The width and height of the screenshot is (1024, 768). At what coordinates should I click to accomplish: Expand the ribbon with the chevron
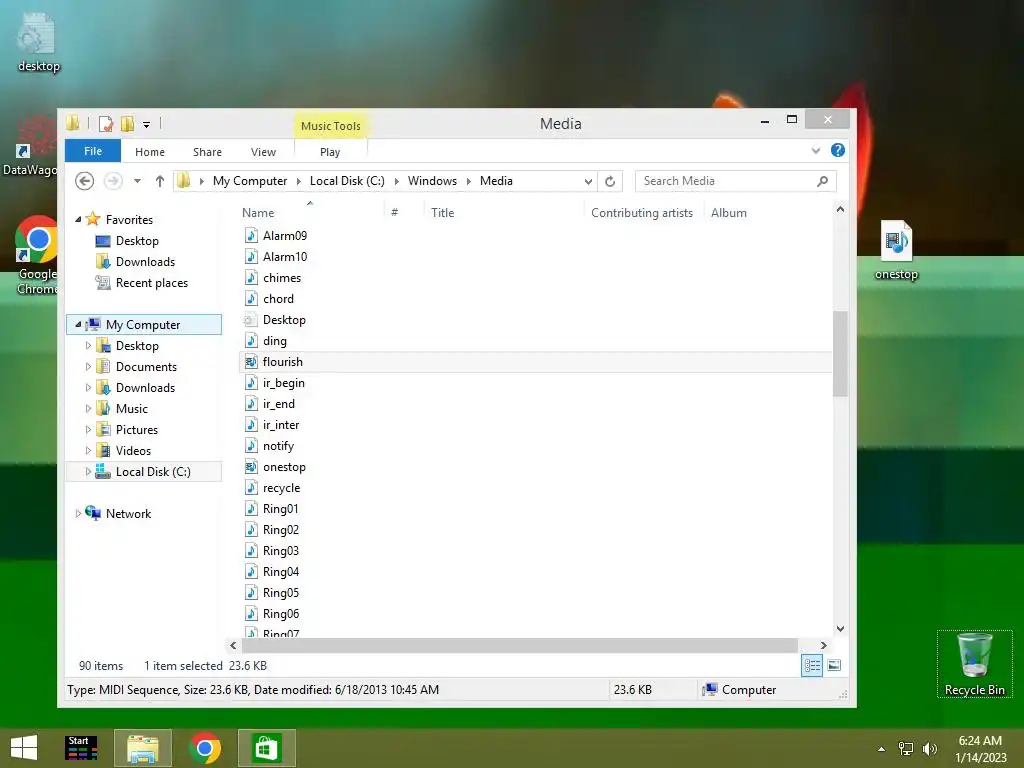click(816, 151)
